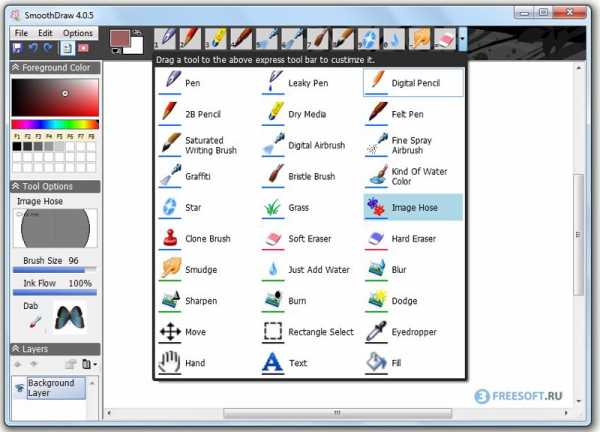Select the Digital Airbrush tool
This screenshot has width=600, height=432.
[310, 145]
